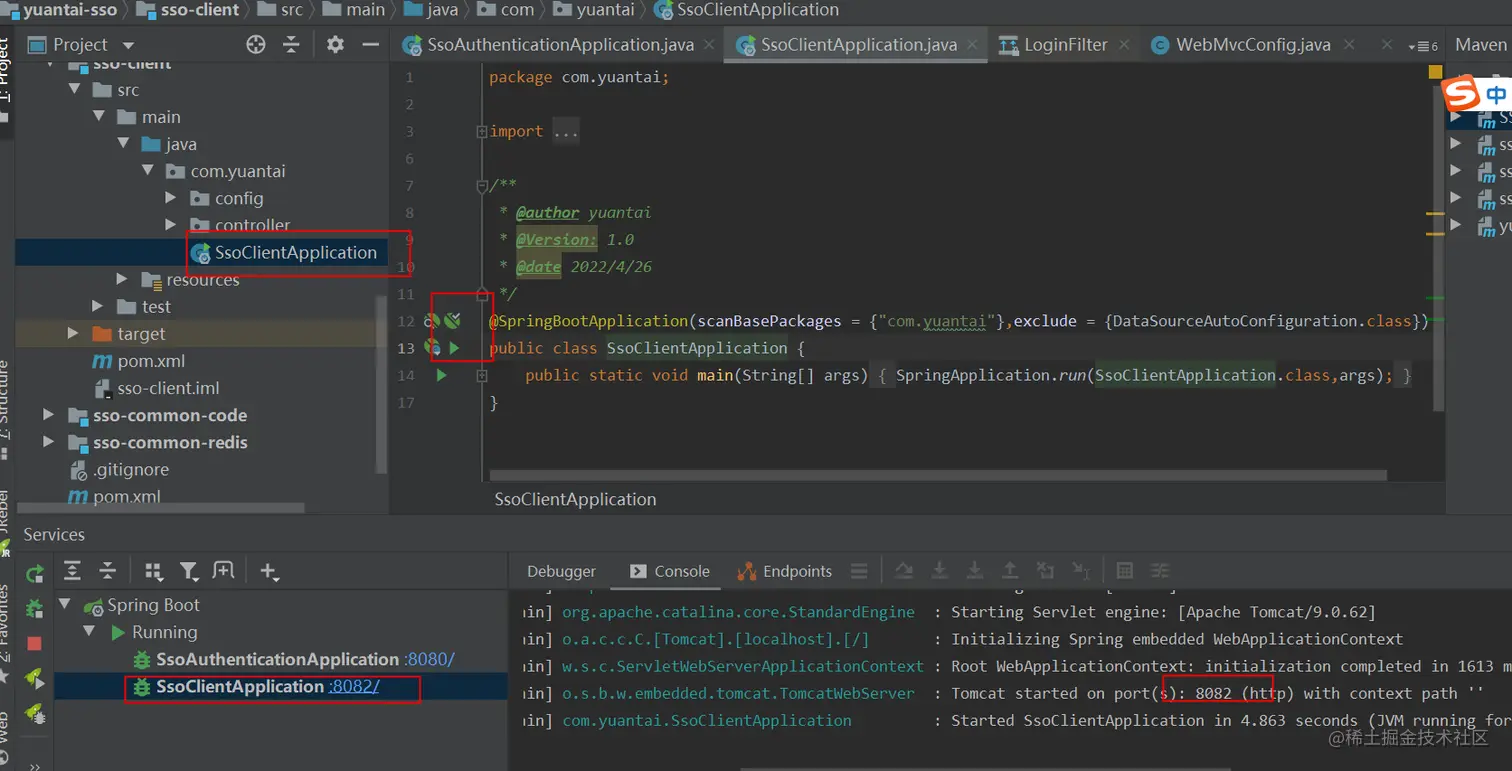Image resolution: width=1512 pixels, height=771 pixels.
Task: Expand the sso-common-redis module
Action: (x=49, y=442)
